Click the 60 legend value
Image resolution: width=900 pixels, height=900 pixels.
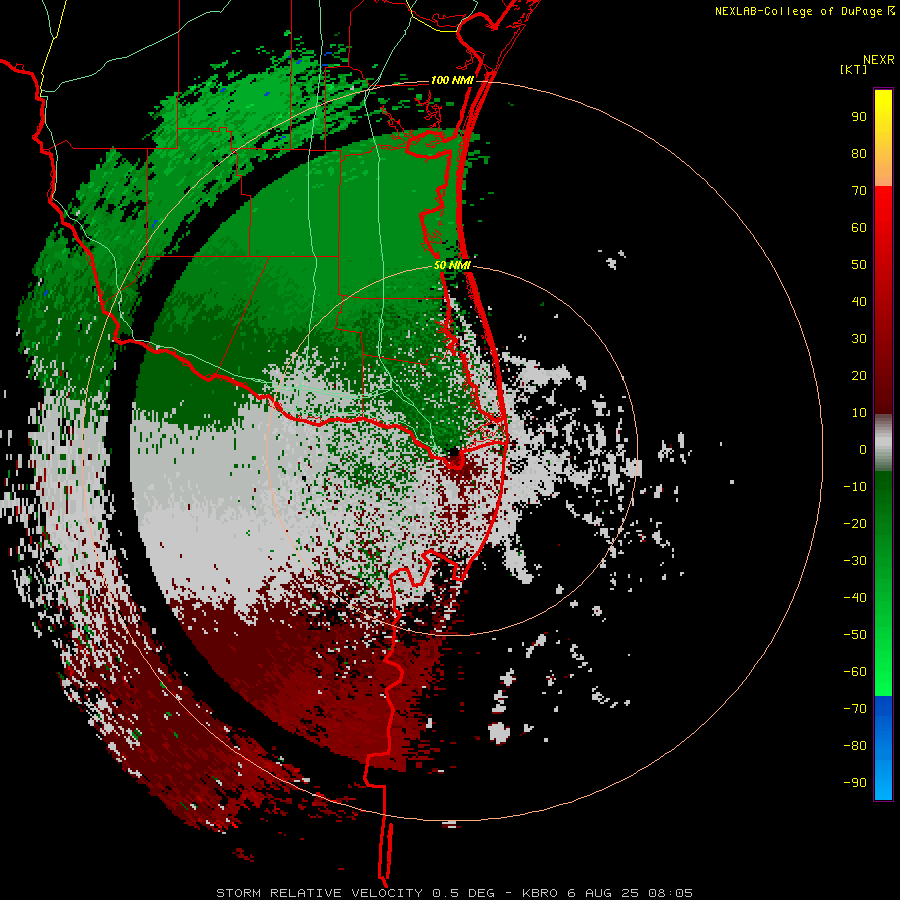tap(859, 228)
